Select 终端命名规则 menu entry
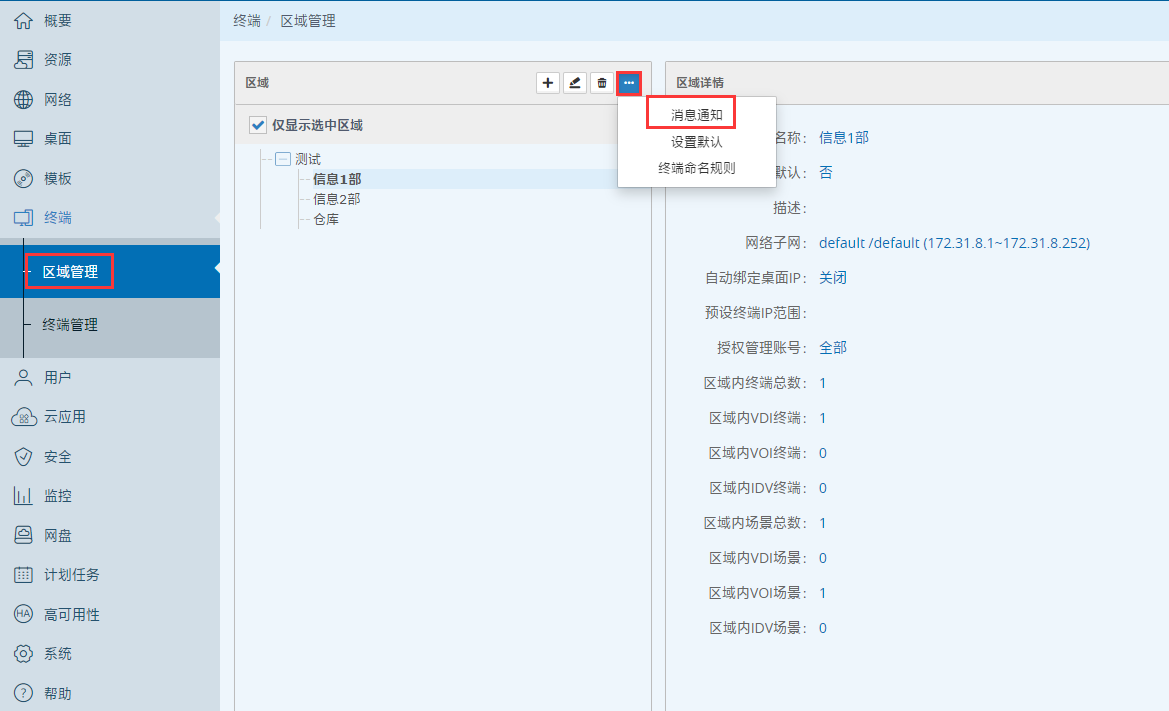This screenshot has width=1169, height=711. tap(696, 168)
